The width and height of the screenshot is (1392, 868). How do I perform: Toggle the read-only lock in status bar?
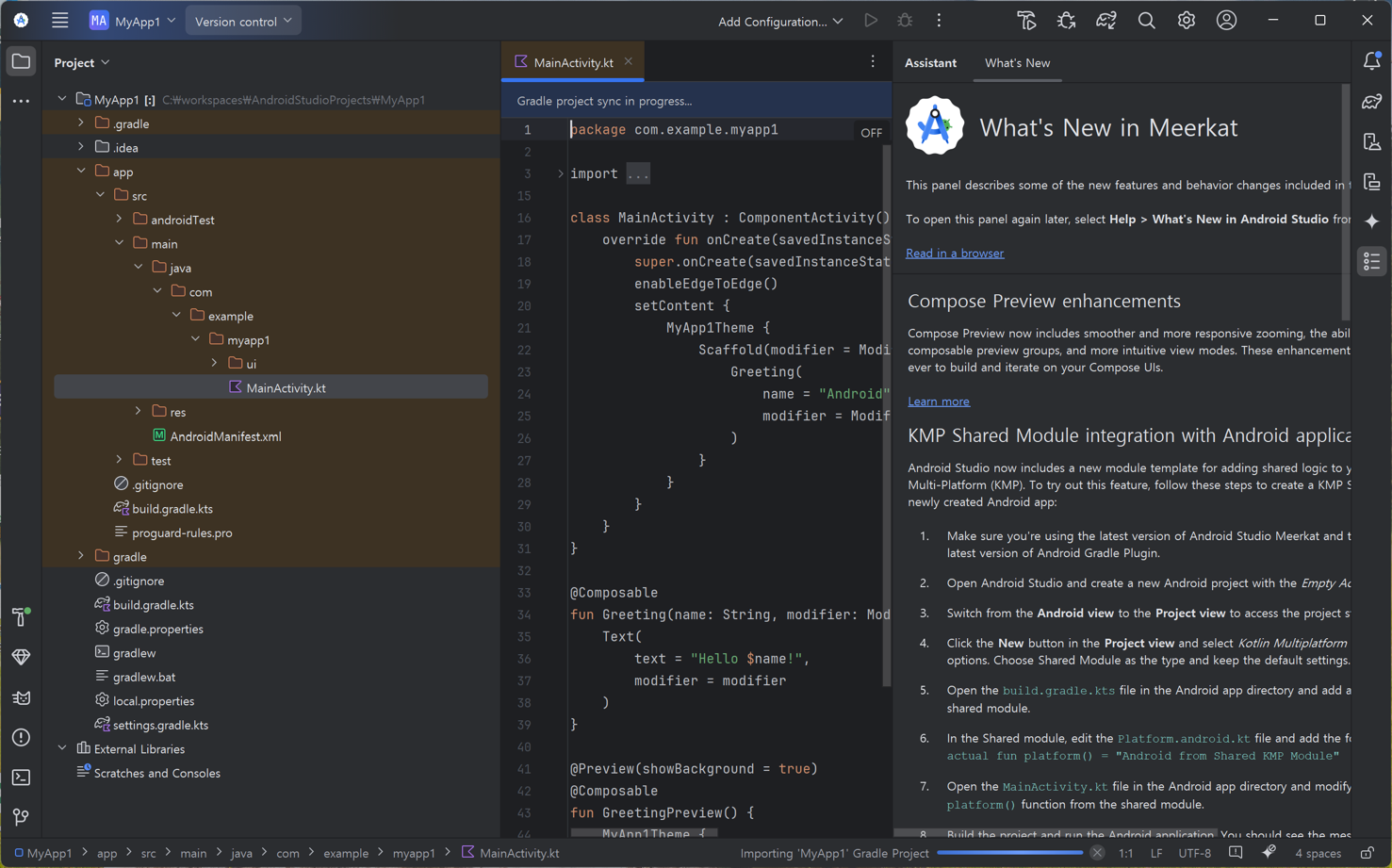[1367, 853]
